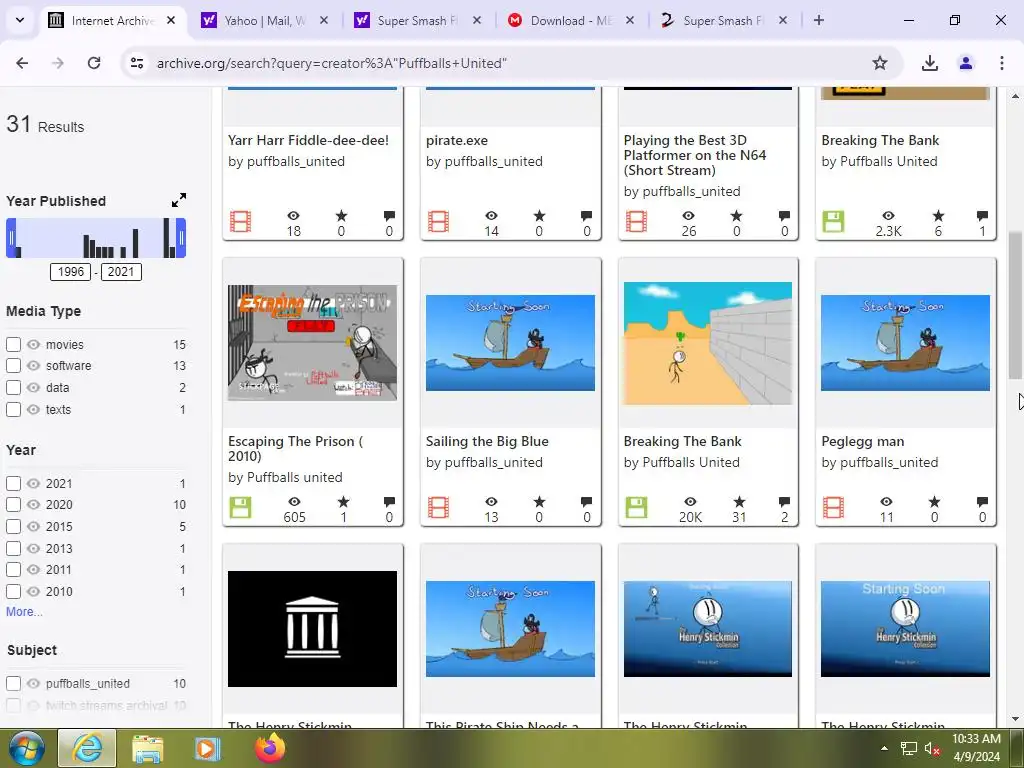
Task: Click the page vertical scrollbar thumb
Action: 1015,305
